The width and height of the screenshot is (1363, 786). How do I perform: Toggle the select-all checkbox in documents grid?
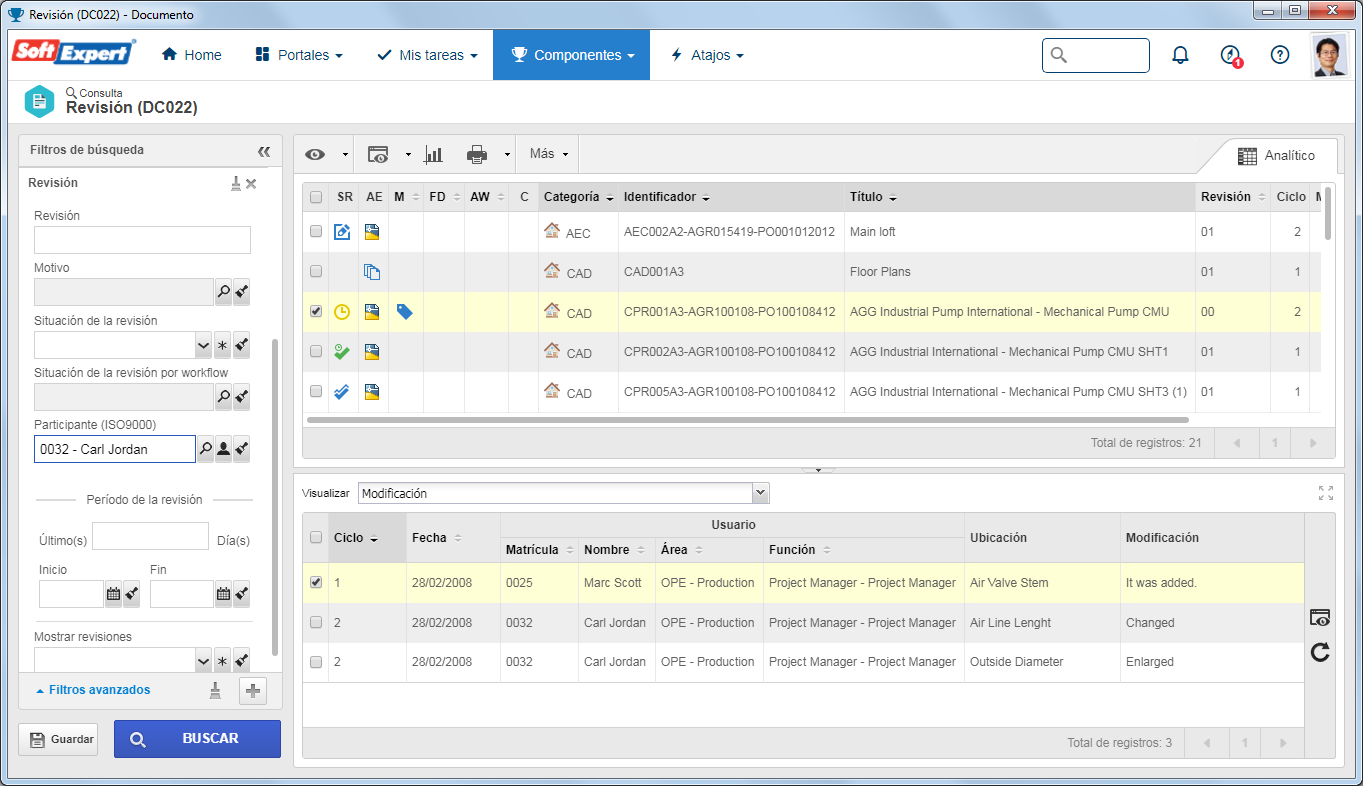click(316, 197)
